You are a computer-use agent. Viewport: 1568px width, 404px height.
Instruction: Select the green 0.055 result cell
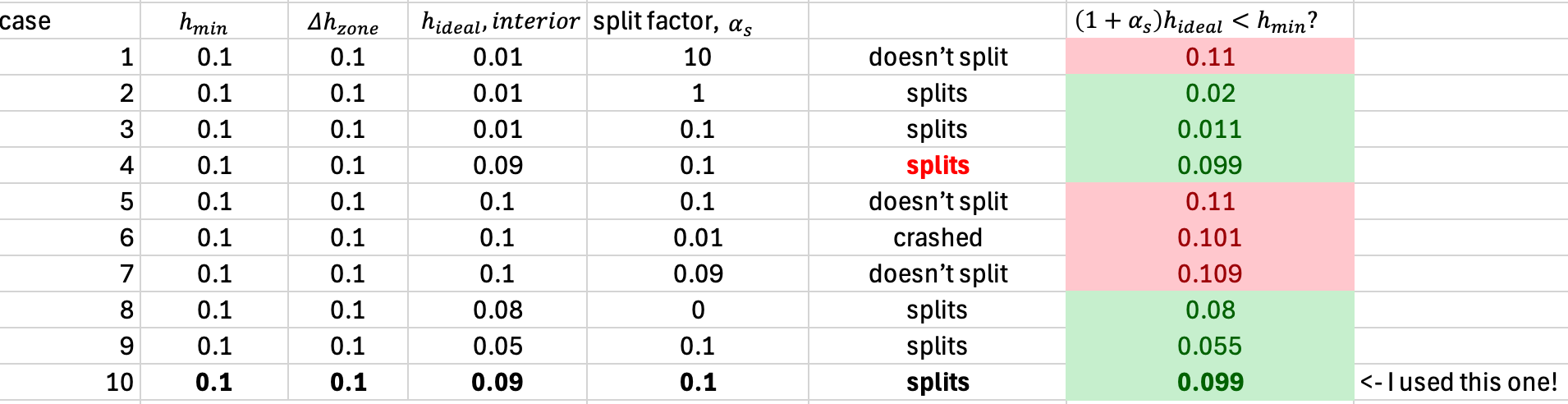pyautogui.click(x=1209, y=347)
